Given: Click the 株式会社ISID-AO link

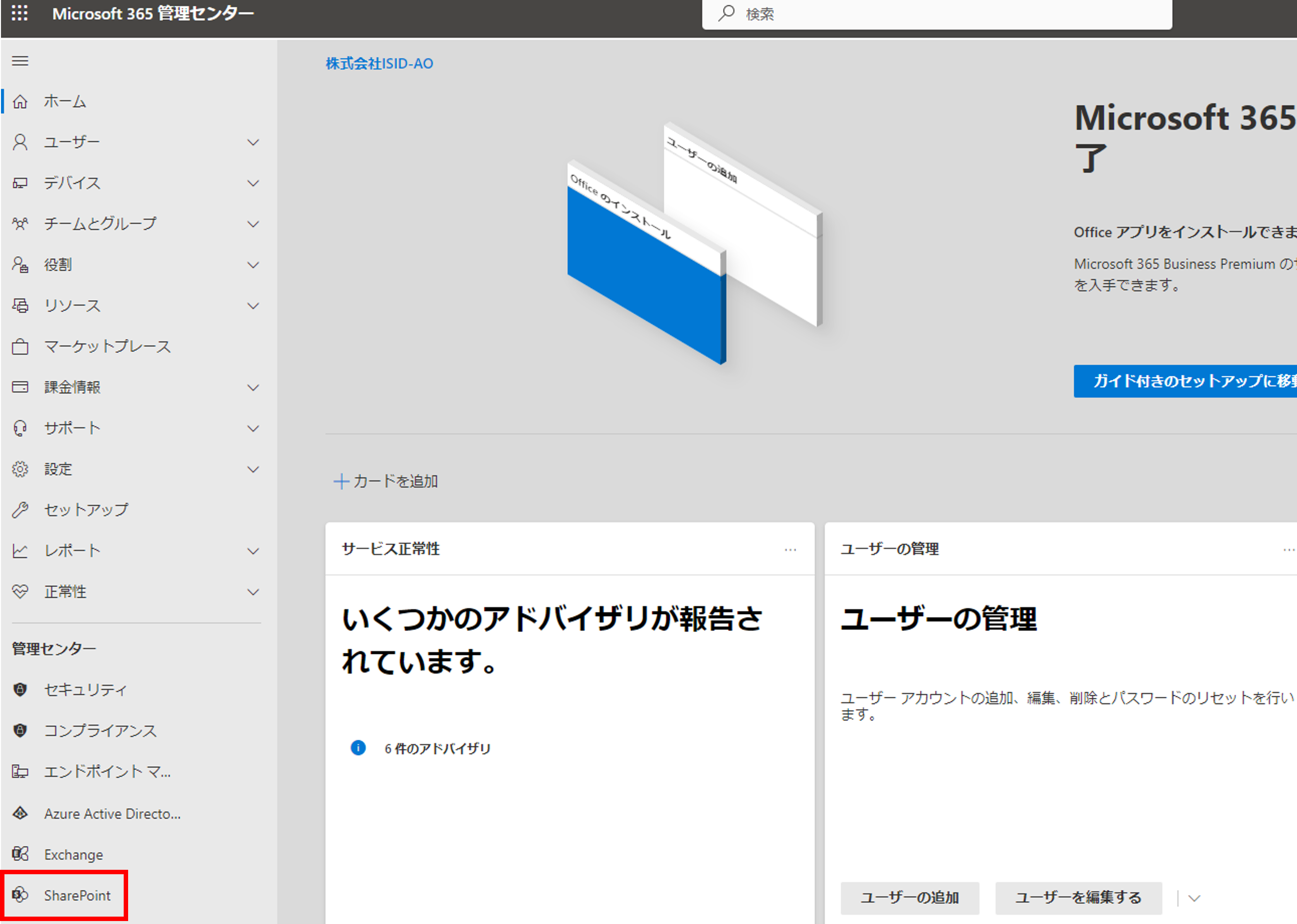Looking at the screenshot, I should tap(379, 63).
